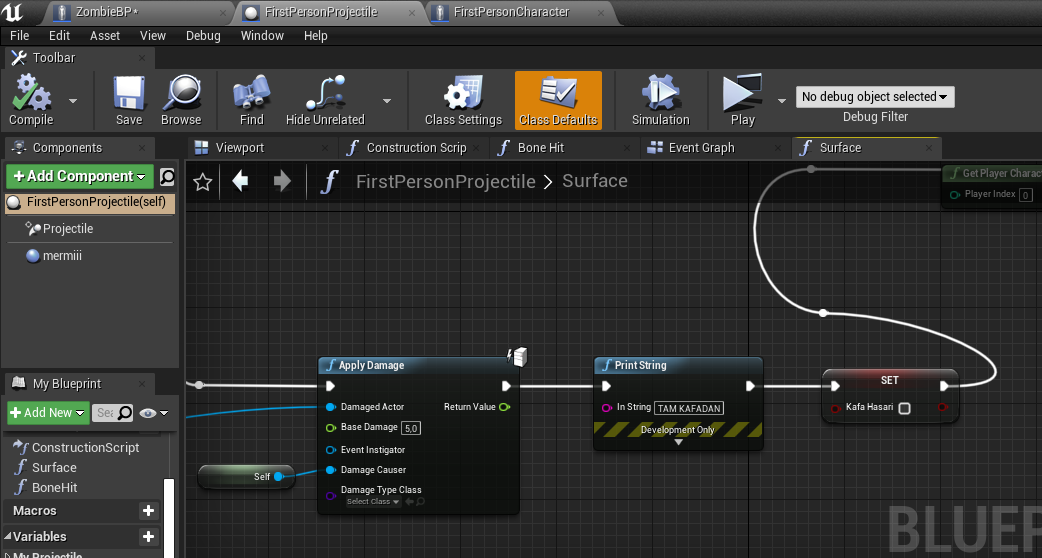Viewport: 1042px width, 558px height.
Task: Open view options eye dropdown
Action: tap(154, 413)
